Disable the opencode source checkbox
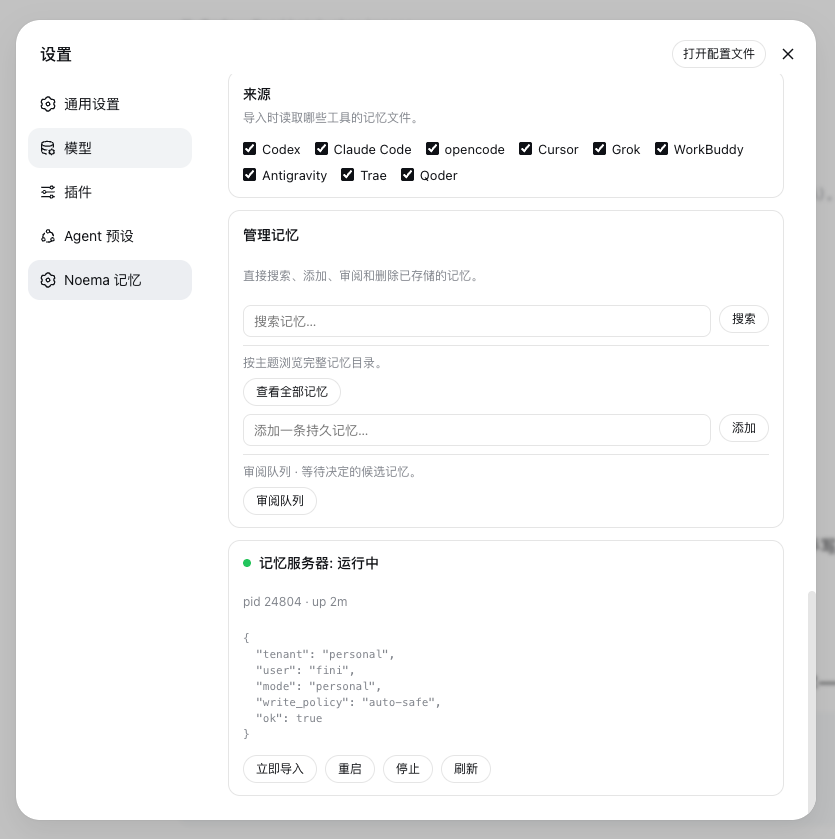This screenshot has width=835, height=839. 432,149
